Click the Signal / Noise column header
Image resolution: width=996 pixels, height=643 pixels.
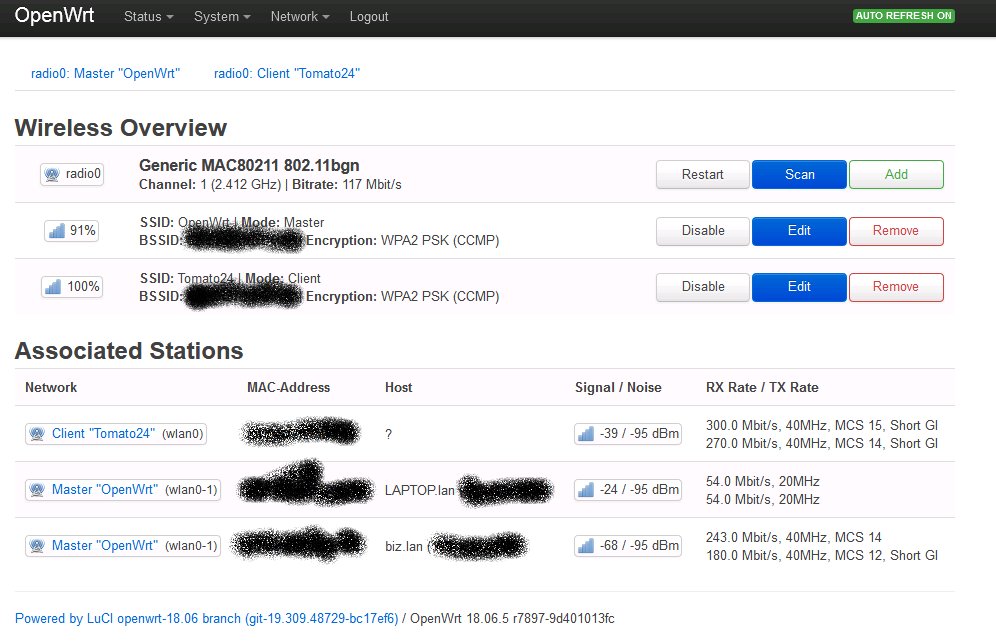(x=618, y=387)
